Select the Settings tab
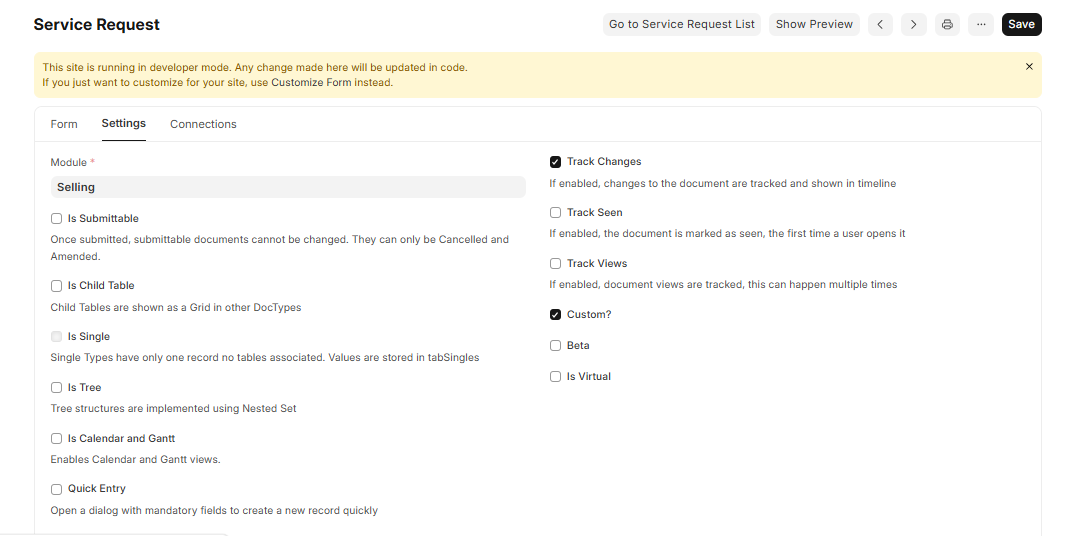Viewport: 1070px width, 536px height. click(x=124, y=124)
